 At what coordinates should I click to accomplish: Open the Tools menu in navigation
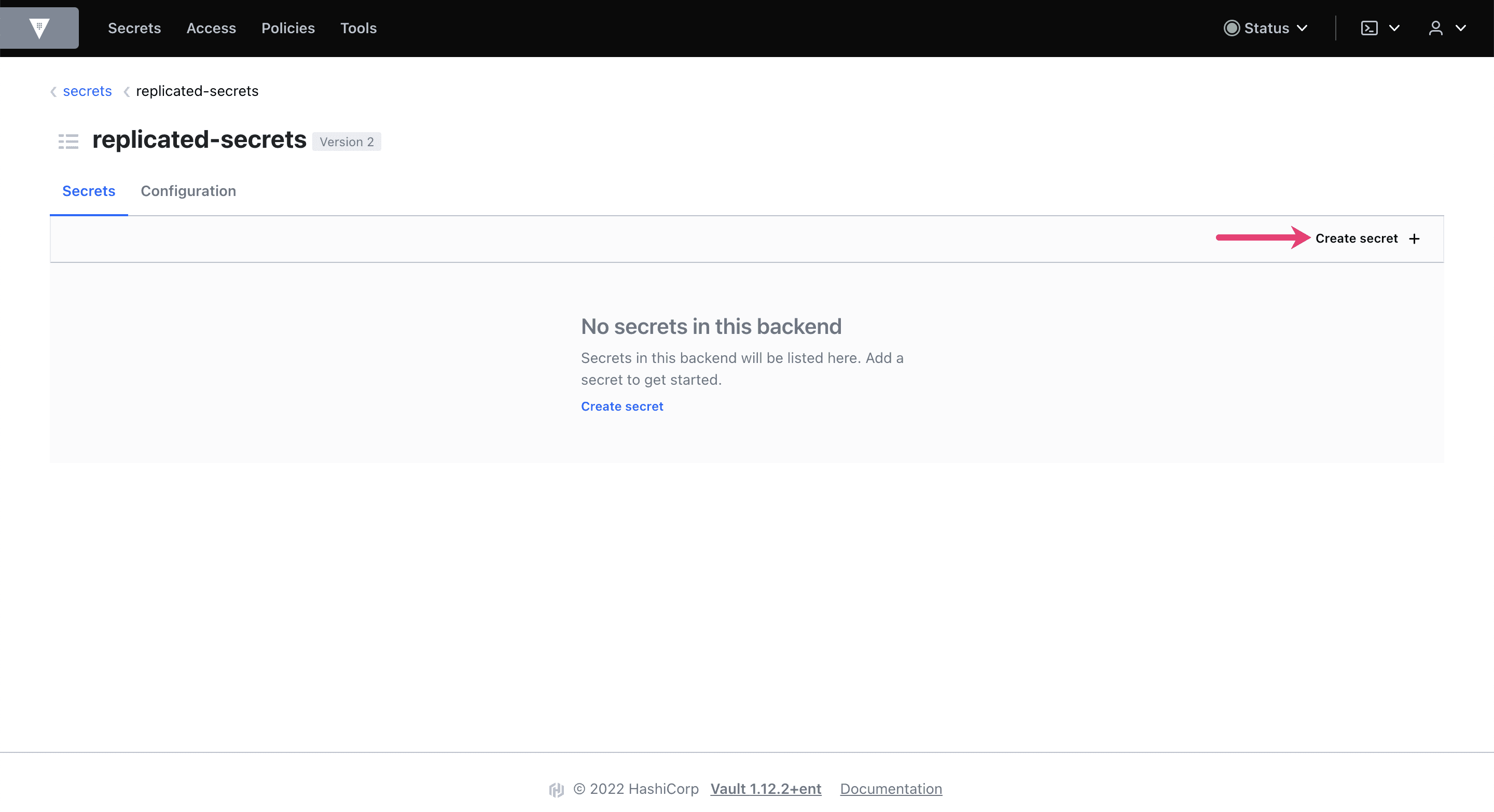coord(357,28)
